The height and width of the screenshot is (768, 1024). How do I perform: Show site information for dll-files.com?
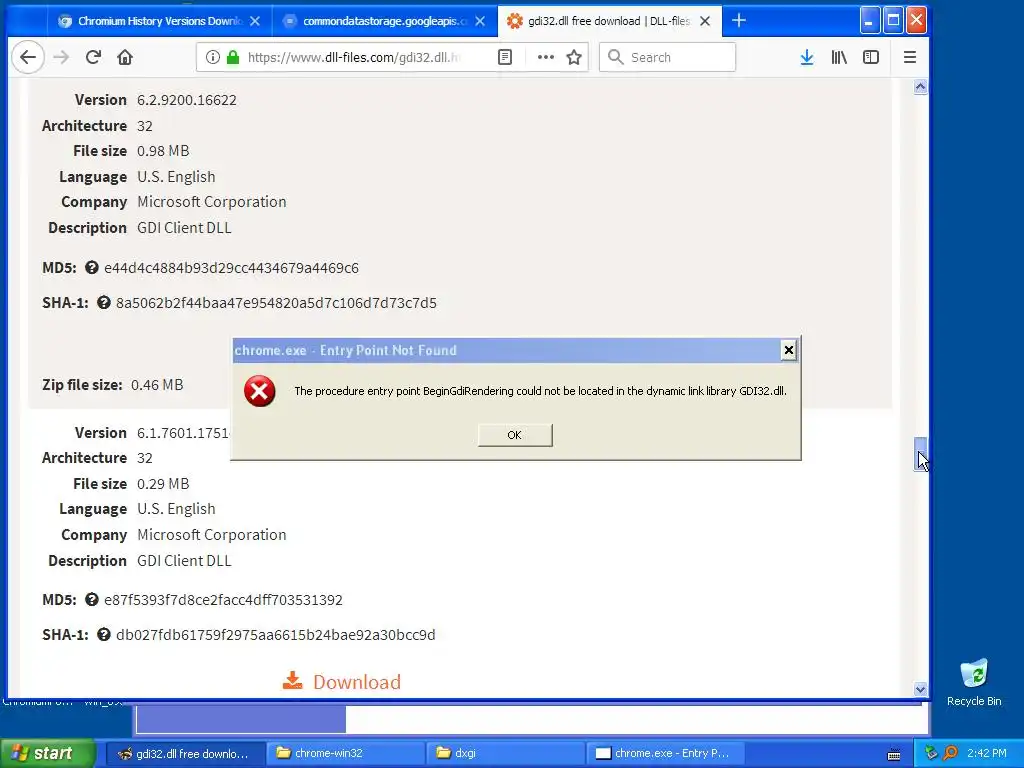point(212,57)
